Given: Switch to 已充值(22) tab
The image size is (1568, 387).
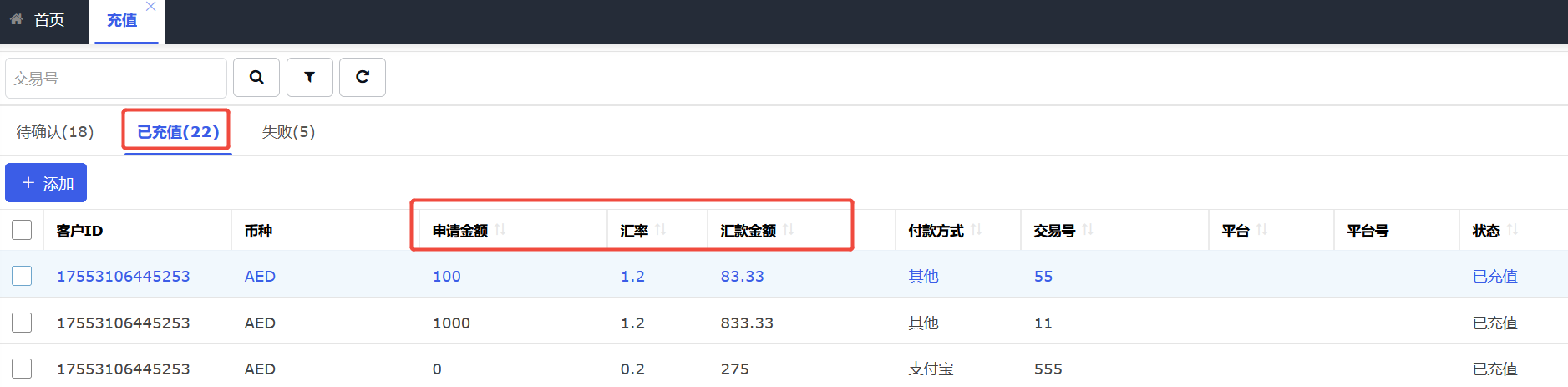Looking at the screenshot, I should (x=178, y=131).
